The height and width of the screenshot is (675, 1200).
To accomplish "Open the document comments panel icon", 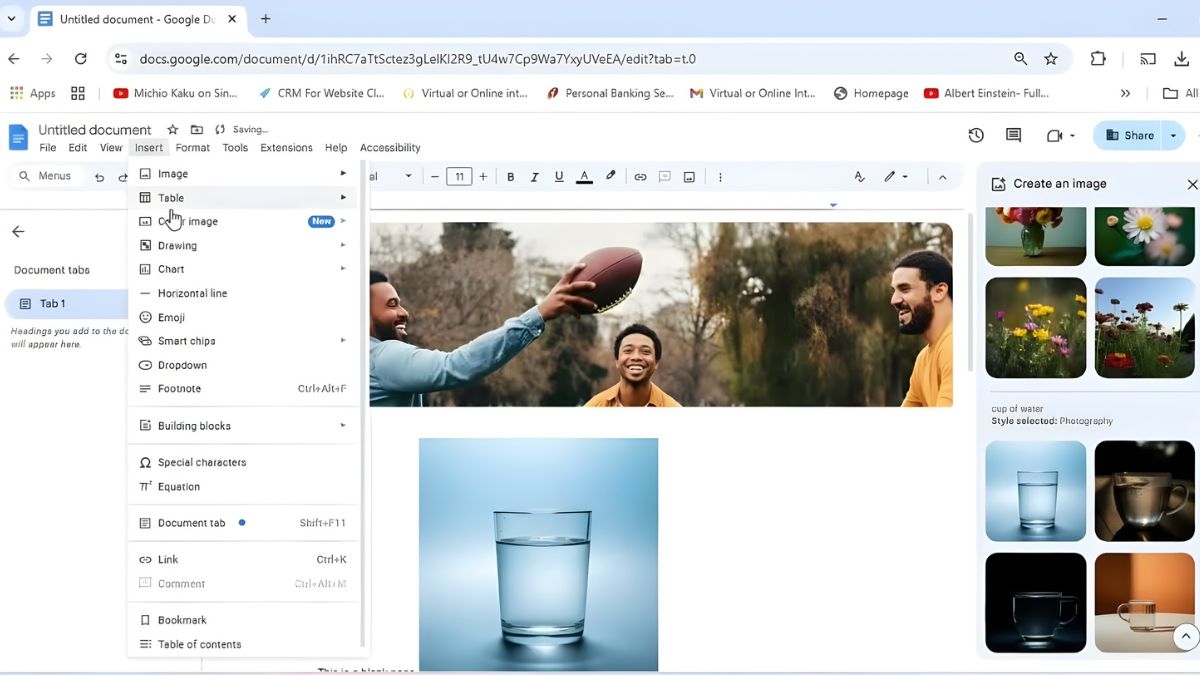I will (x=1013, y=134).
